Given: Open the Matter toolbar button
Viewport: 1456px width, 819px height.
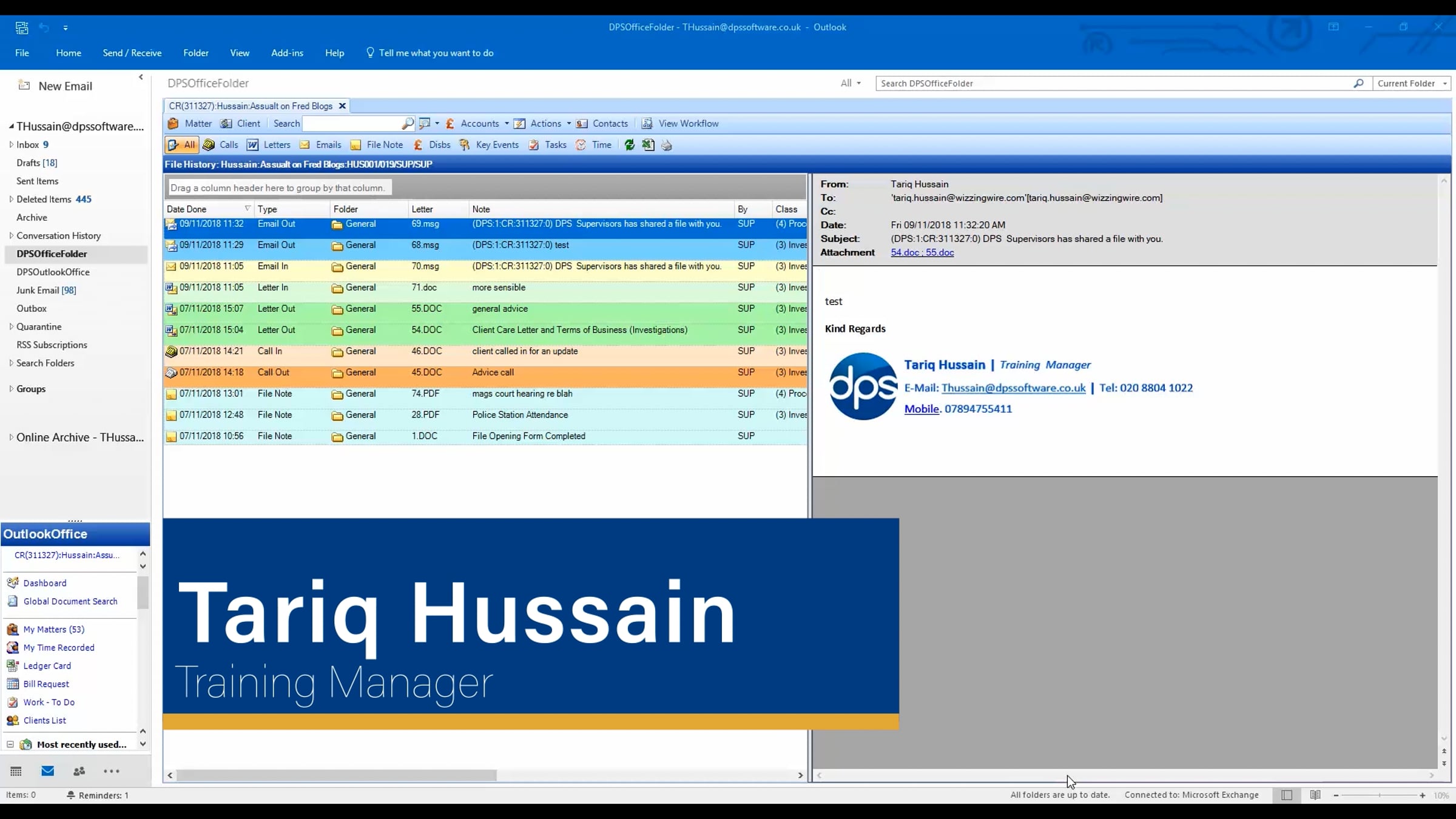Looking at the screenshot, I should pyautogui.click(x=190, y=124).
